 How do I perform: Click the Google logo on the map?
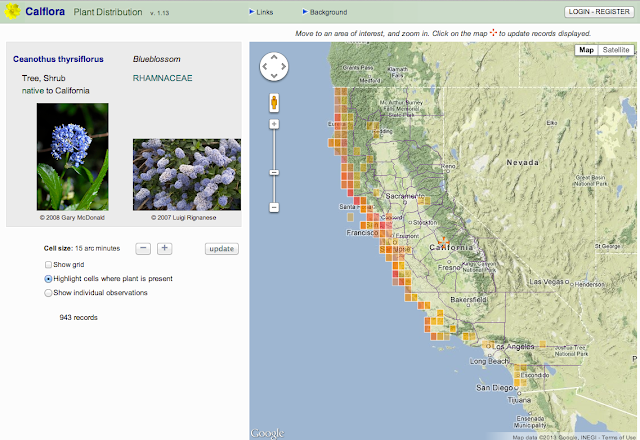[x=267, y=433]
